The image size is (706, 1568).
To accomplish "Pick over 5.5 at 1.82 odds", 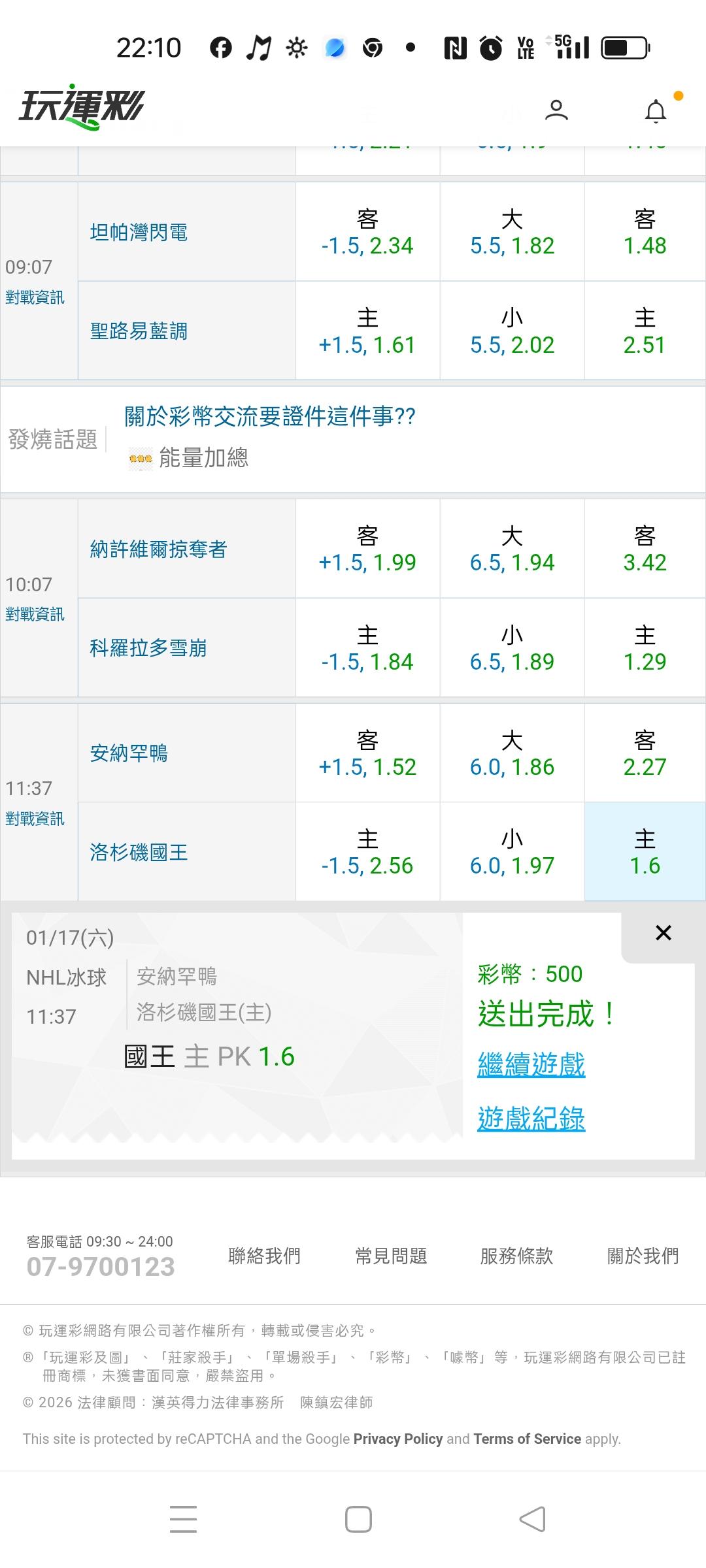I will click(512, 232).
